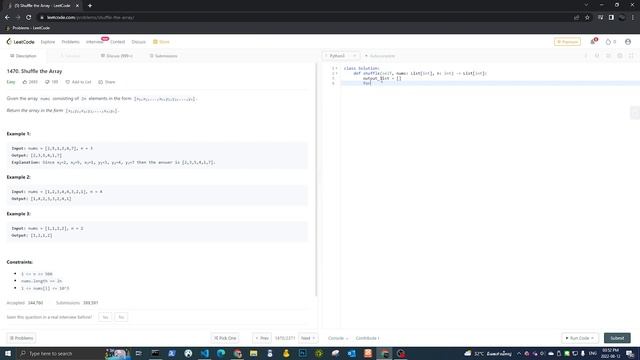640x360 pixels.
Task: Expand the Console panel
Action: pos(338,338)
